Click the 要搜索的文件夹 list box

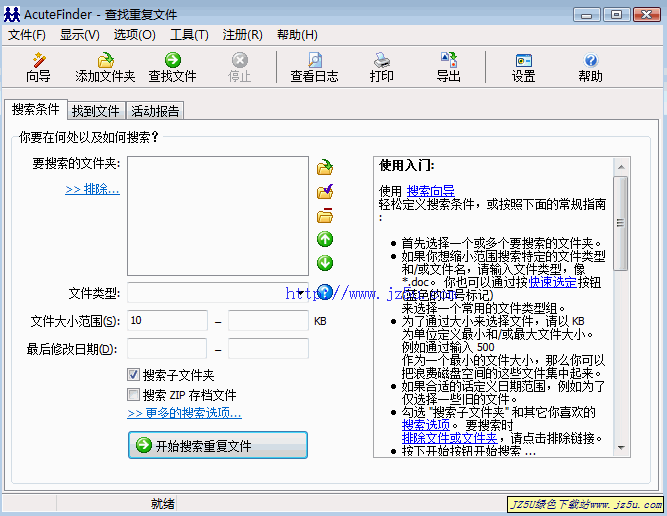pos(218,216)
